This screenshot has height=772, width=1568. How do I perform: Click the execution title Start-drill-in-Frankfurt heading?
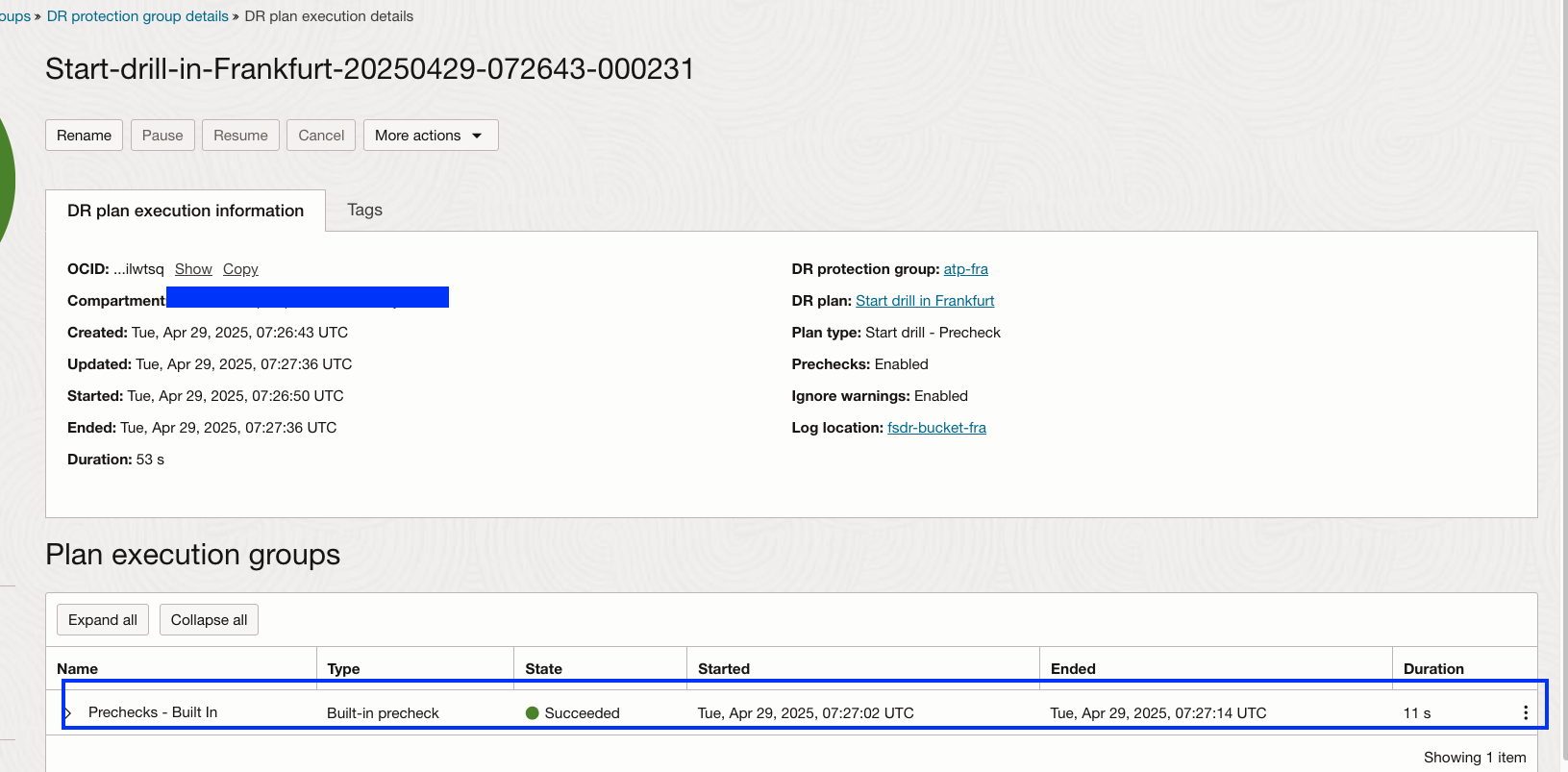point(369,69)
